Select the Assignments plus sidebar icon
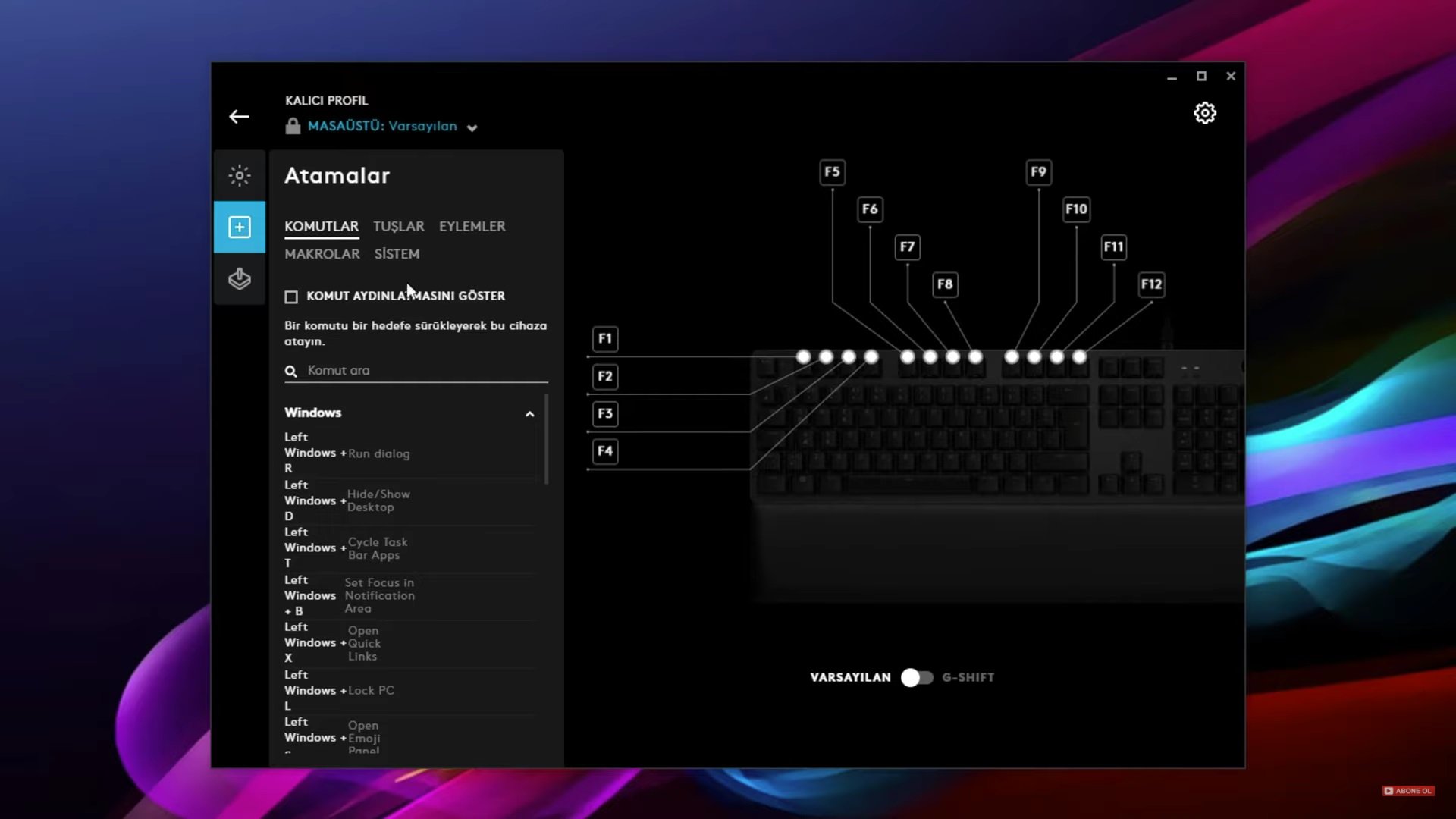This screenshot has height=819, width=1456. 240,227
